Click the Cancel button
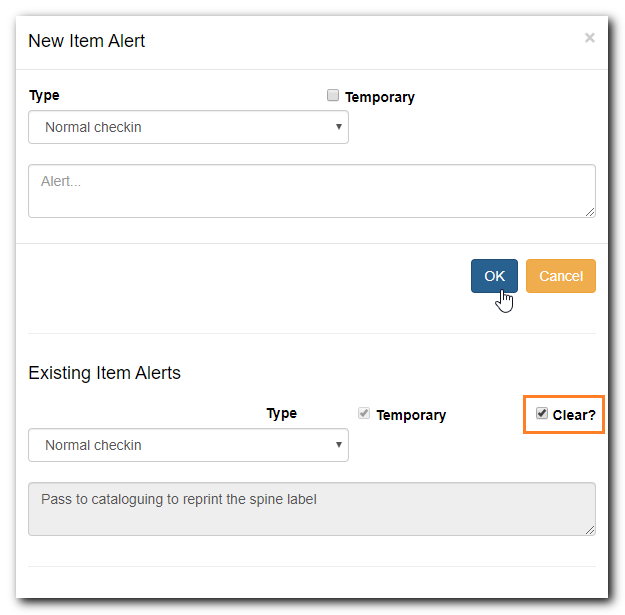The image size is (625, 615). tap(561, 276)
